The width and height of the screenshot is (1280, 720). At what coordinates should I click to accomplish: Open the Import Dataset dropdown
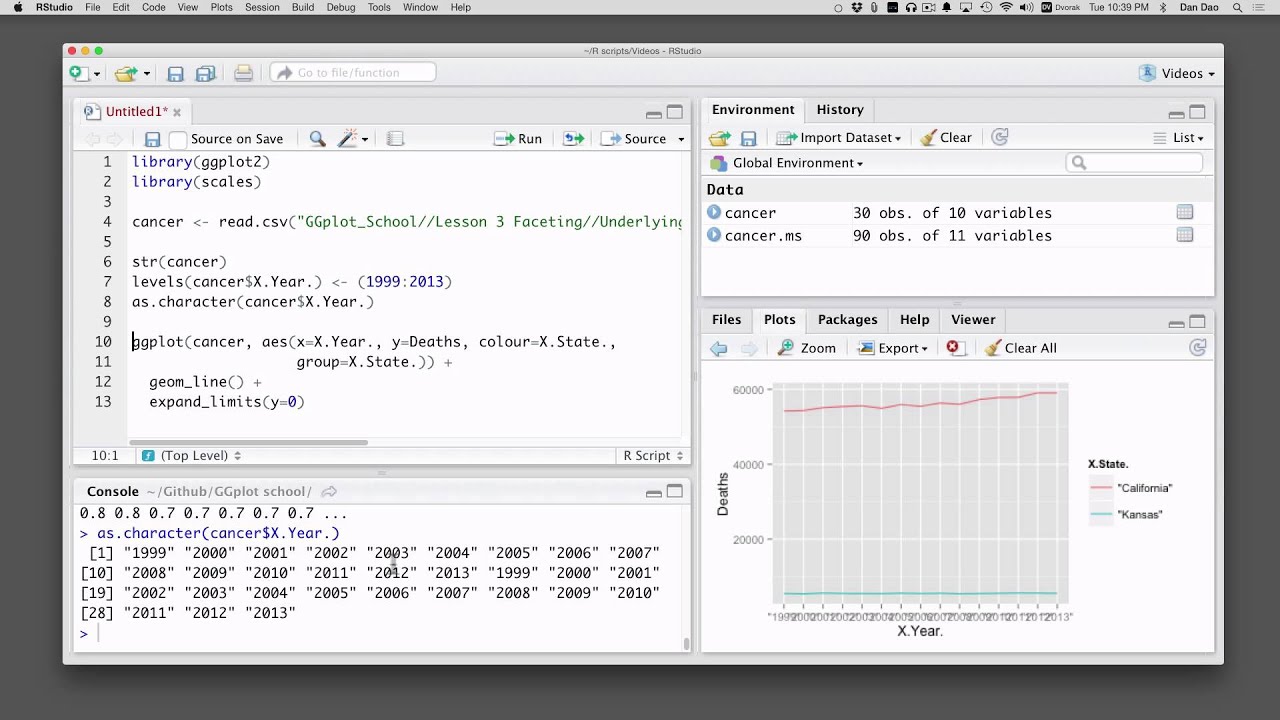point(839,138)
